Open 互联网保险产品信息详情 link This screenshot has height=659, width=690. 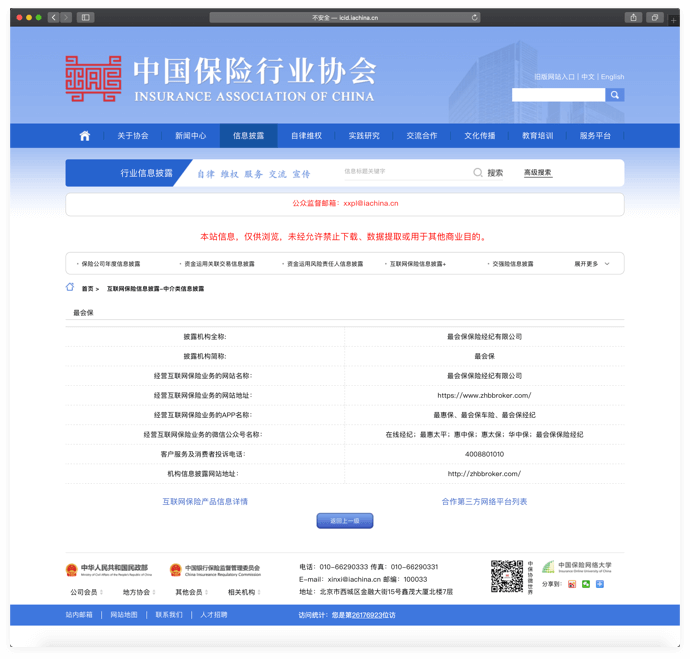(x=205, y=502)
